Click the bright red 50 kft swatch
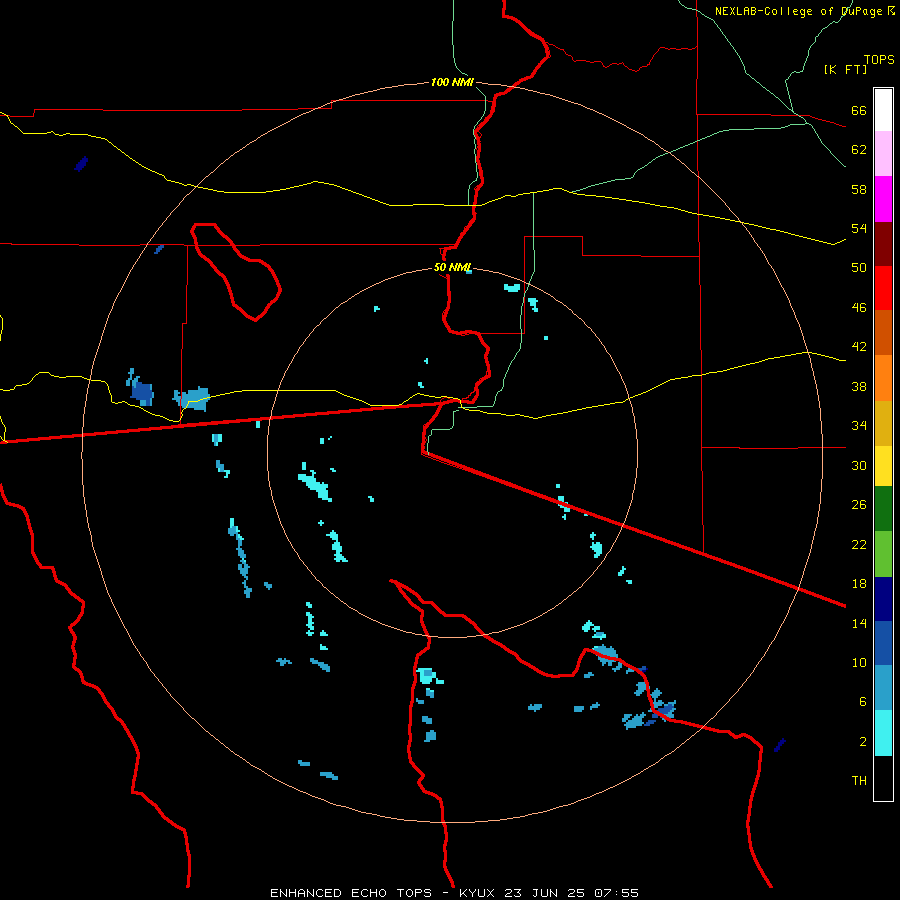The width and height of the screenshot is (900, 900). click(883, 288)
